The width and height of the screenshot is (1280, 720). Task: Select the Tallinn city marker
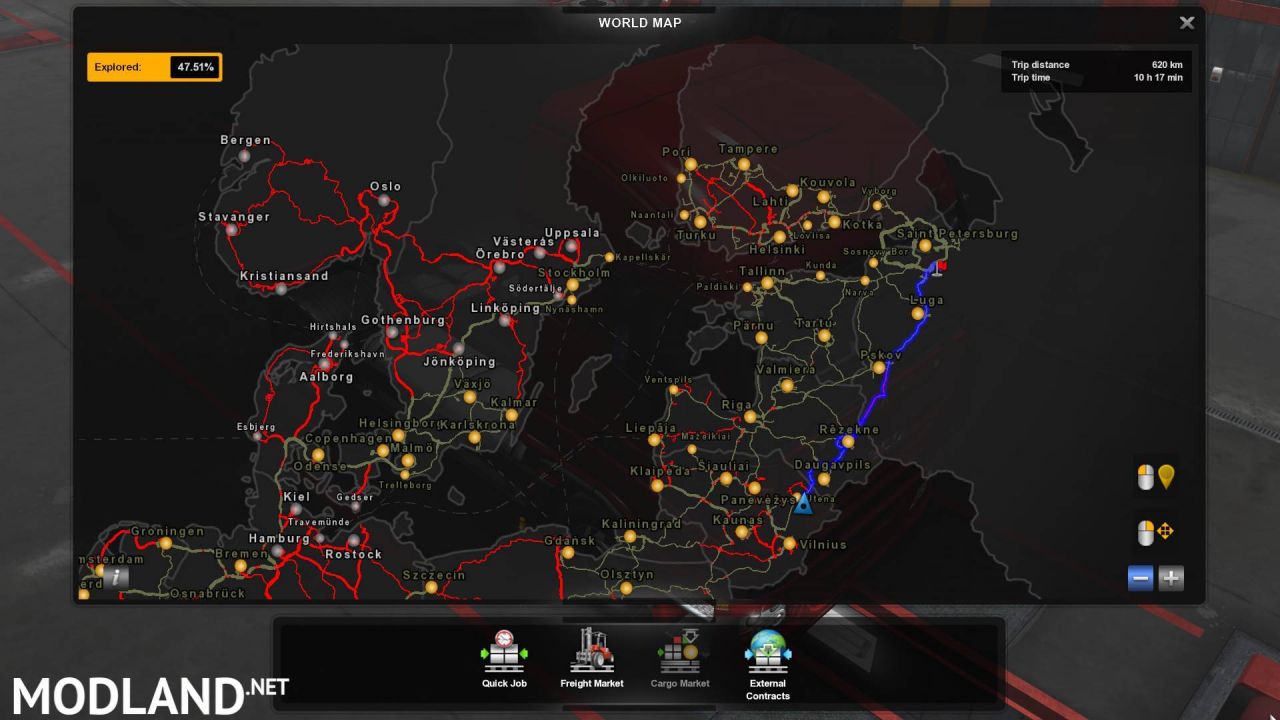(x=767, y=284)
